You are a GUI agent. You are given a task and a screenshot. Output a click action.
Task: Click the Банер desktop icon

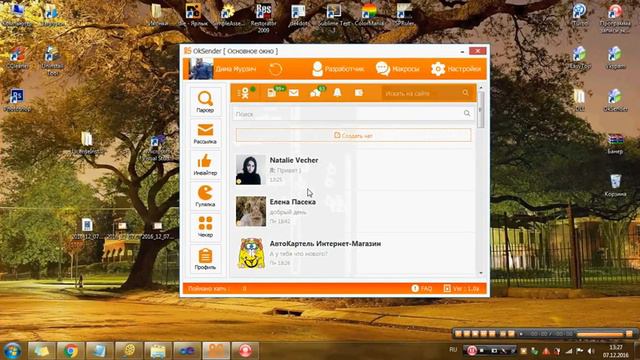pyautogui.click(x=615, y=144)
